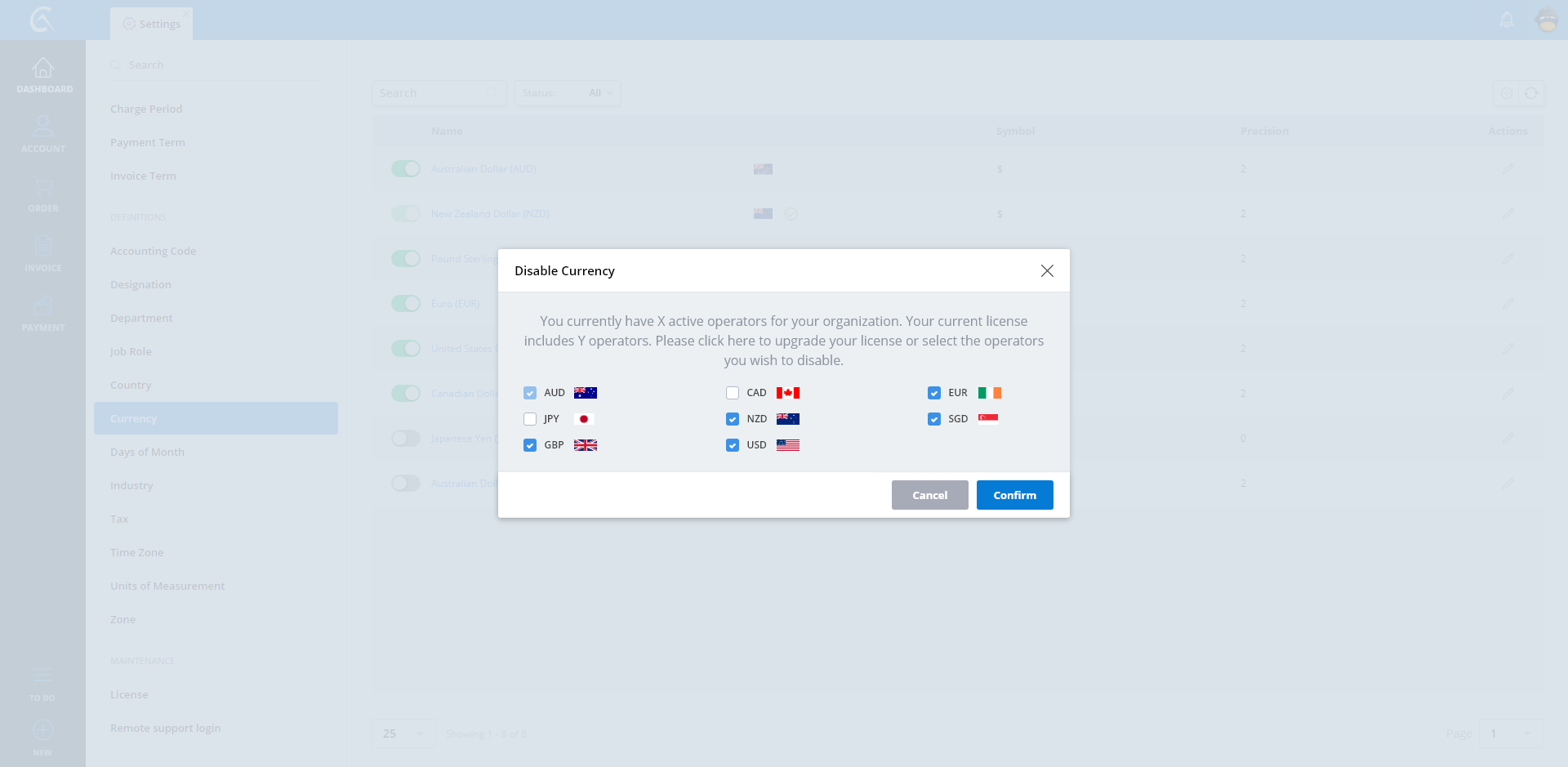1568x767 pixels.
Task: Click the refresh icon above the table
Action: (x=1531, y=93)
